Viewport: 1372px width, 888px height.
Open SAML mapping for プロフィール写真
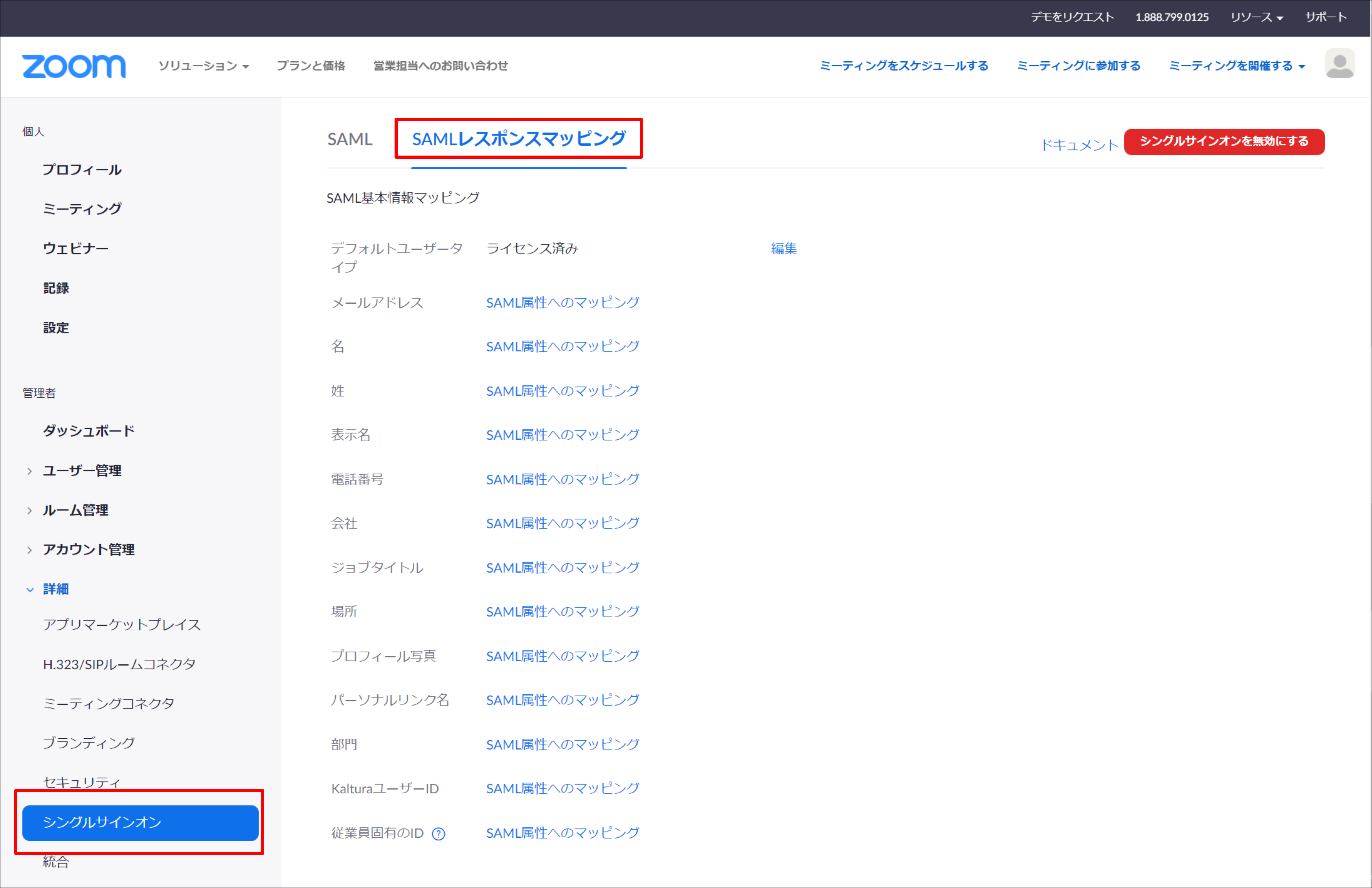563,656
